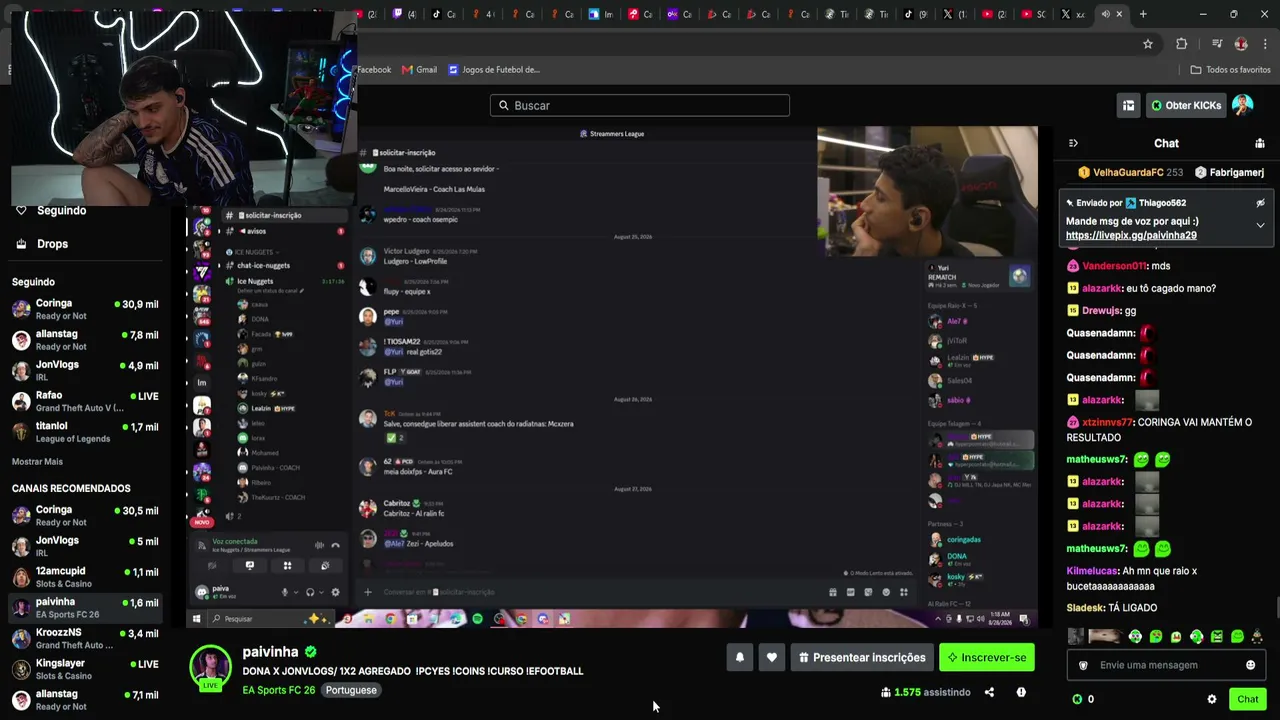Open chat settings gear

1212,699
